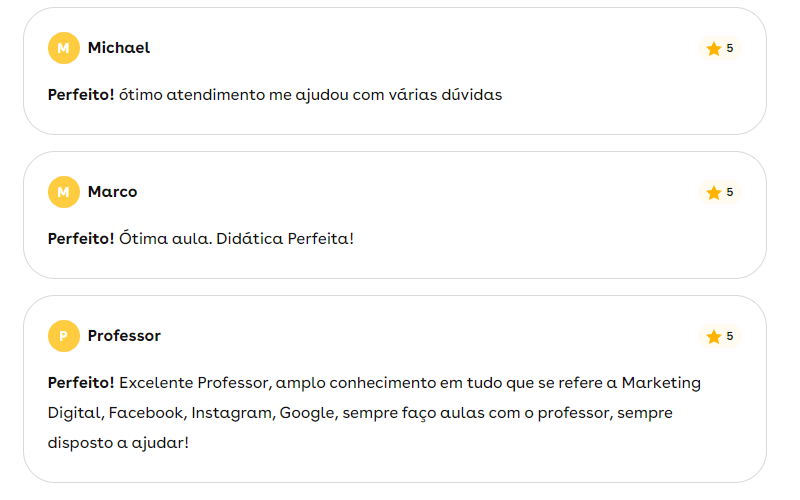Click Marco's yellow M avatar
Image resolution: width=800 pixels, height=500 pixels.
click(63, 192)
